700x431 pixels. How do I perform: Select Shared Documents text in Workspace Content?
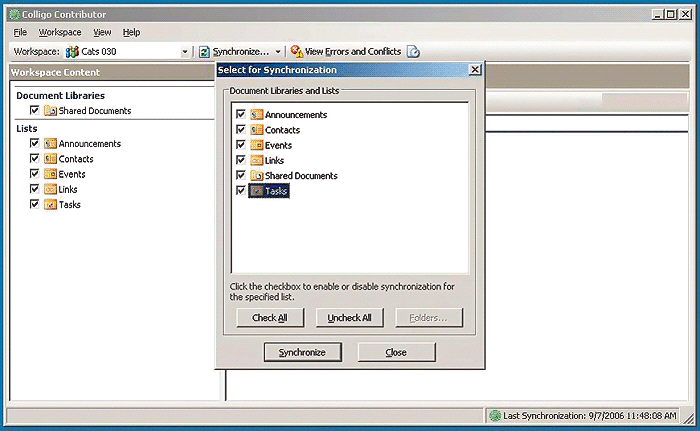[x=95, y=111]
